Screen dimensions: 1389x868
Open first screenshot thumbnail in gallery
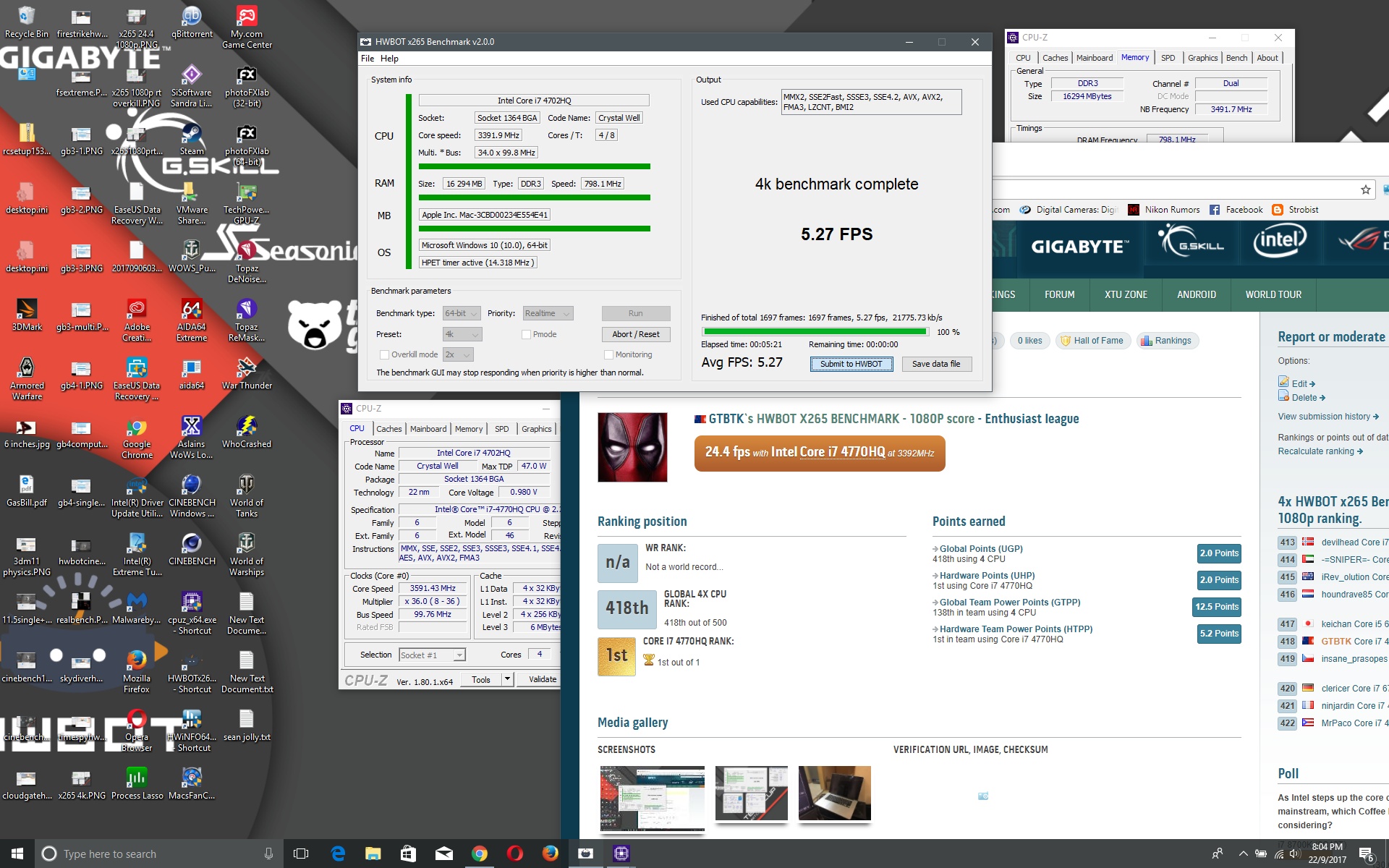[x=652, y=799]
